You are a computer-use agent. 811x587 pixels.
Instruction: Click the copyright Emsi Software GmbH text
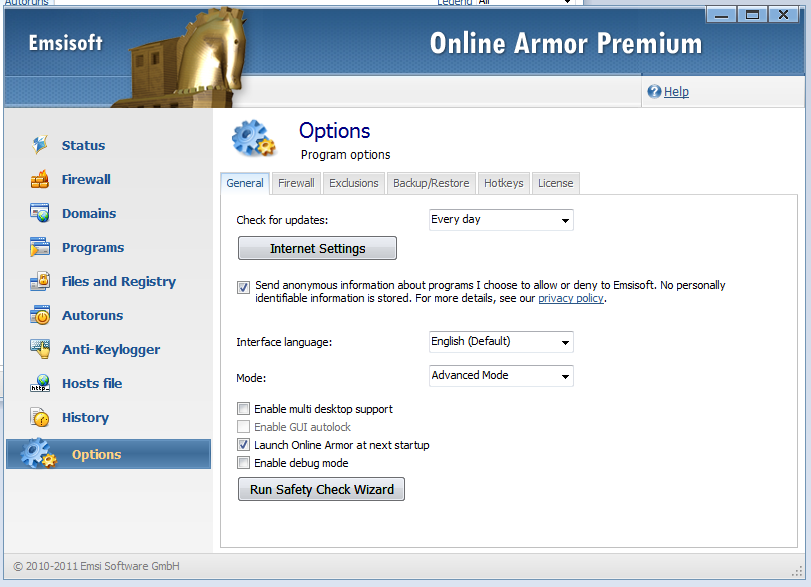coord(96,566)
